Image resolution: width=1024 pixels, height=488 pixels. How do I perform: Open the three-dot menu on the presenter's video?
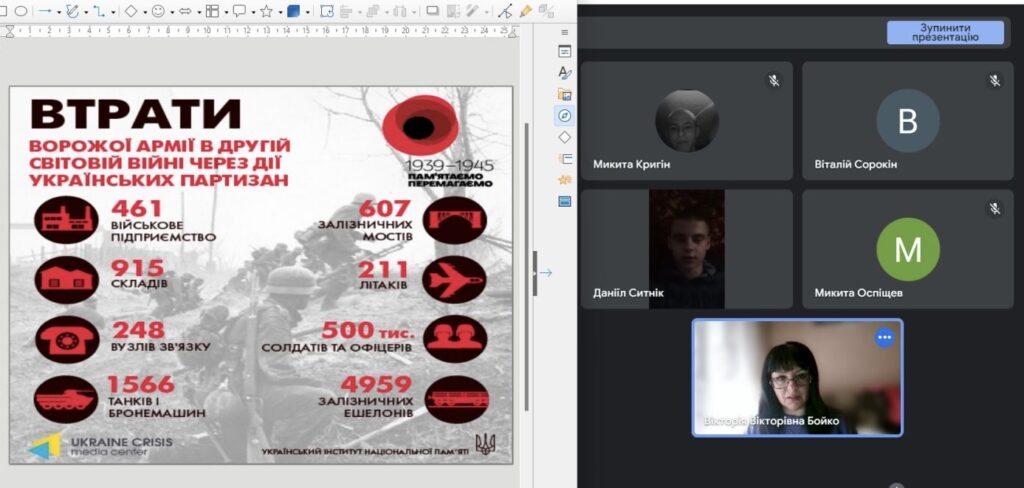click(x=884, y=338)
